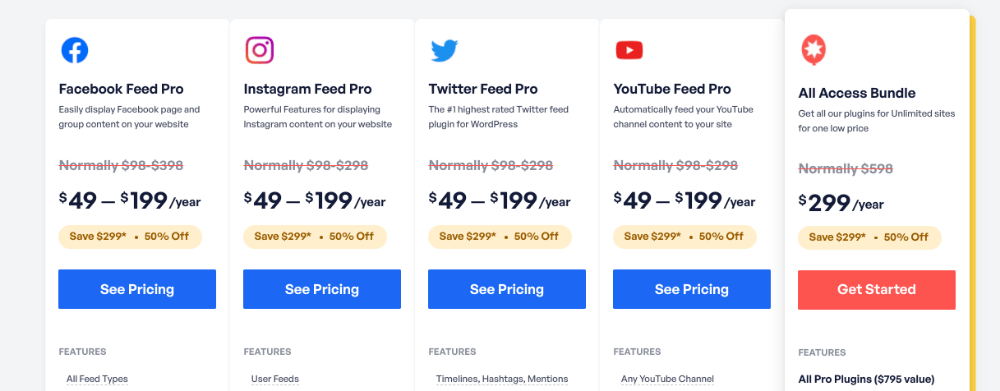Click the YouTube Feed Pro heading
Screen dimensions: 1000x391
point(672,89)
